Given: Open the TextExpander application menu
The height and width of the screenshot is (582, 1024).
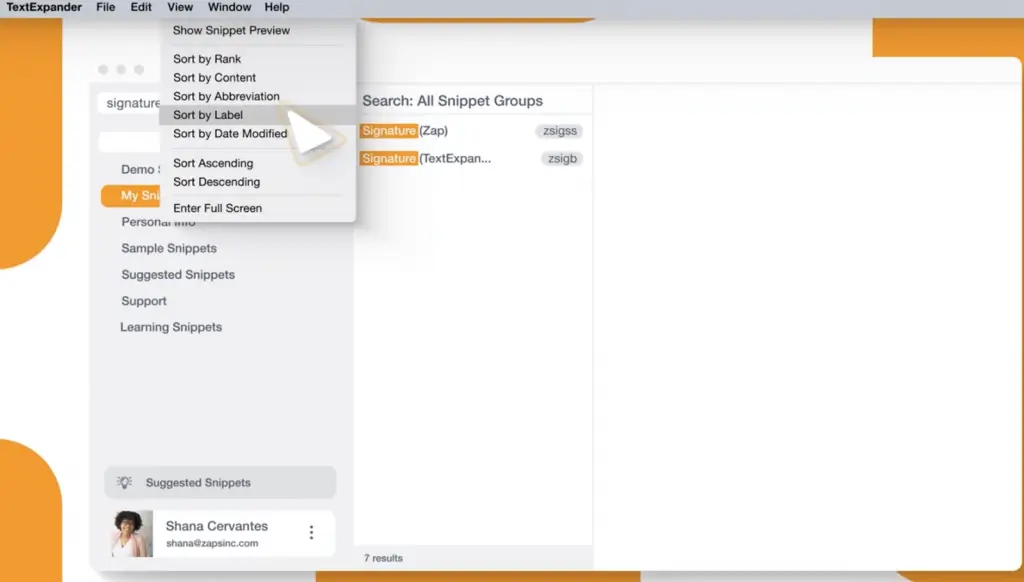Looking at the screenshot, I should click(44, 7).
